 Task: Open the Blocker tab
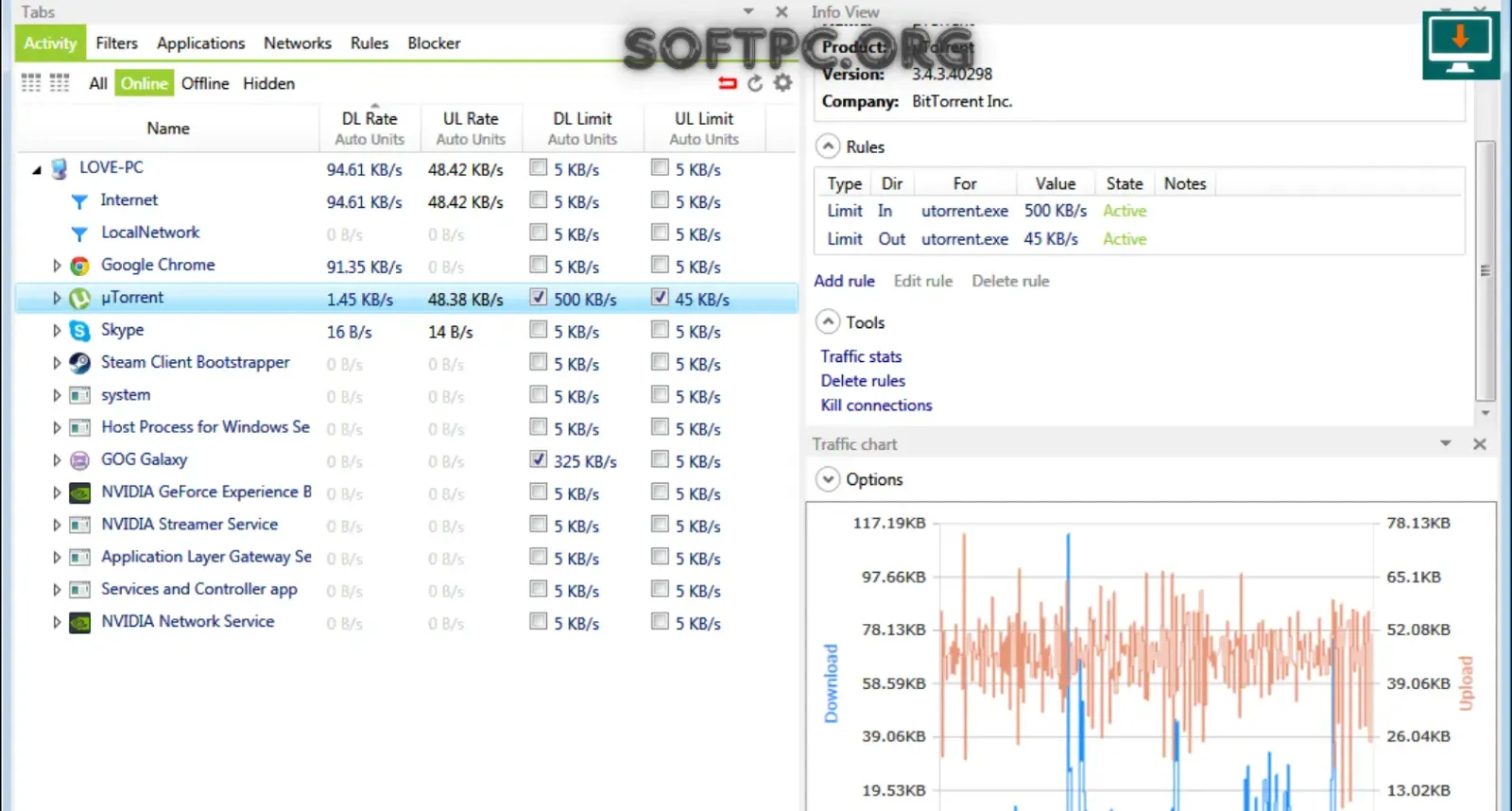click(434, 43)
